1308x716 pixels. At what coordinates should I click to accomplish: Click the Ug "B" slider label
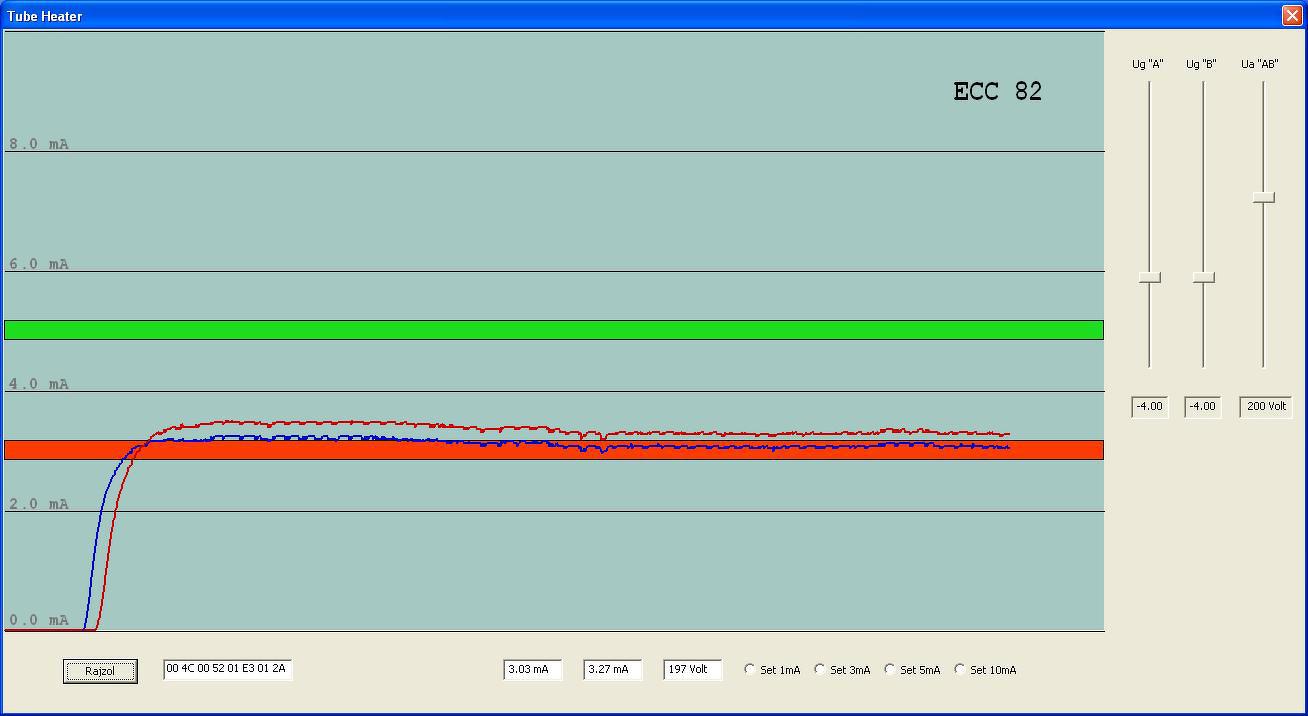click(x=1202, y=64)
